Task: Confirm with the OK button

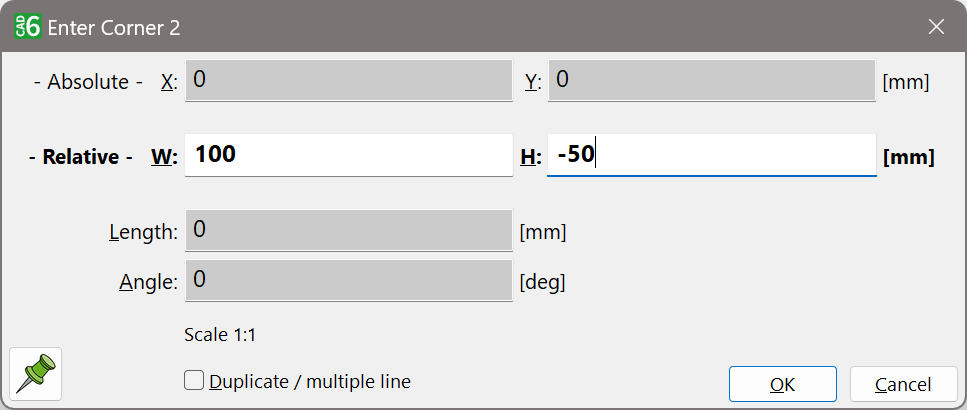Action: tap(783, 384)
